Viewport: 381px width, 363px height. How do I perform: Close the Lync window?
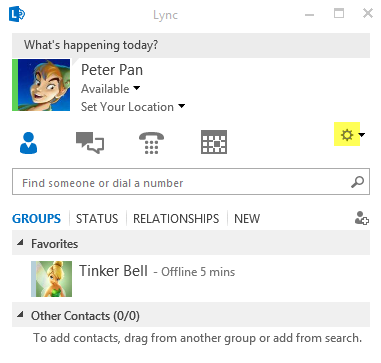pyautogui.click(x=368, y=14)
